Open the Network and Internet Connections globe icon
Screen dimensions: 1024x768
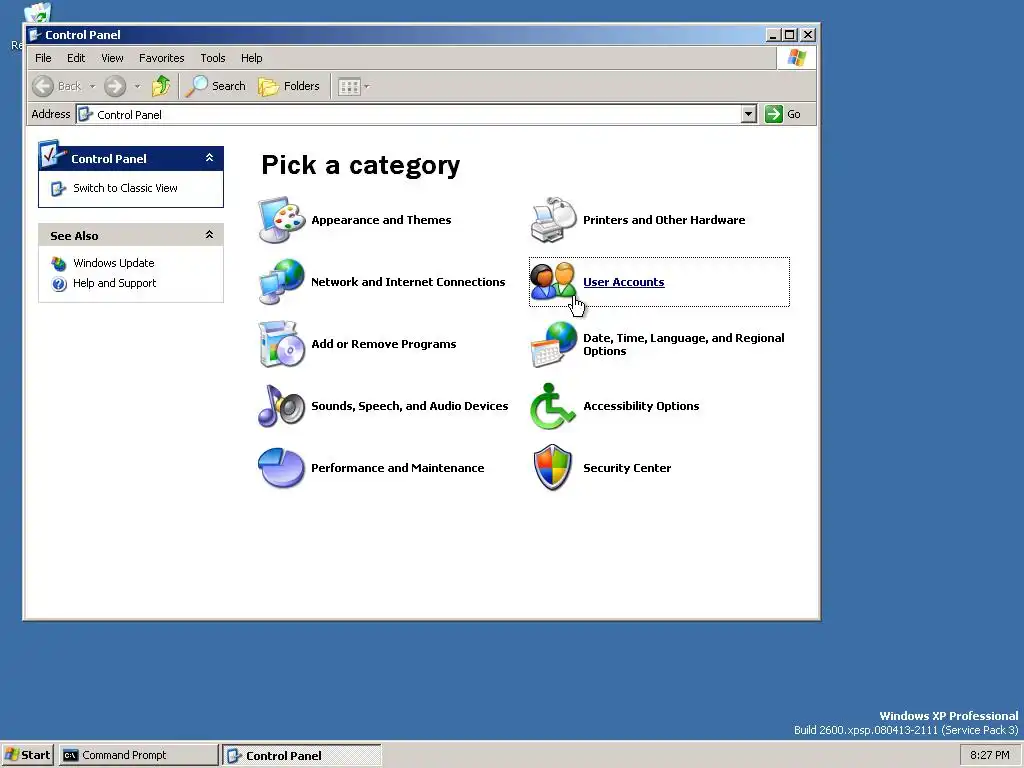tap(281, 282)
